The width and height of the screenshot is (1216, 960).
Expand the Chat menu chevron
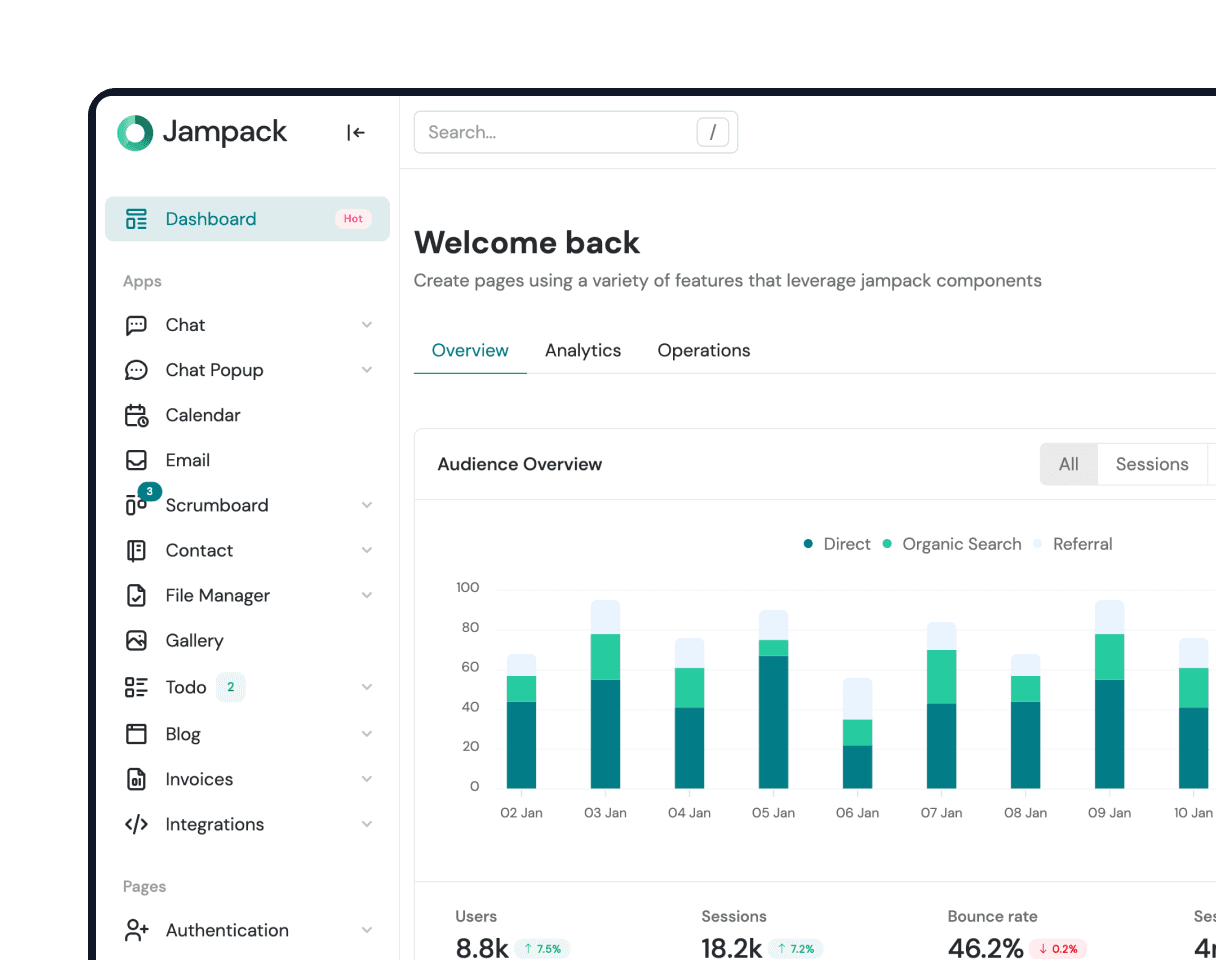tap(367, 325)
